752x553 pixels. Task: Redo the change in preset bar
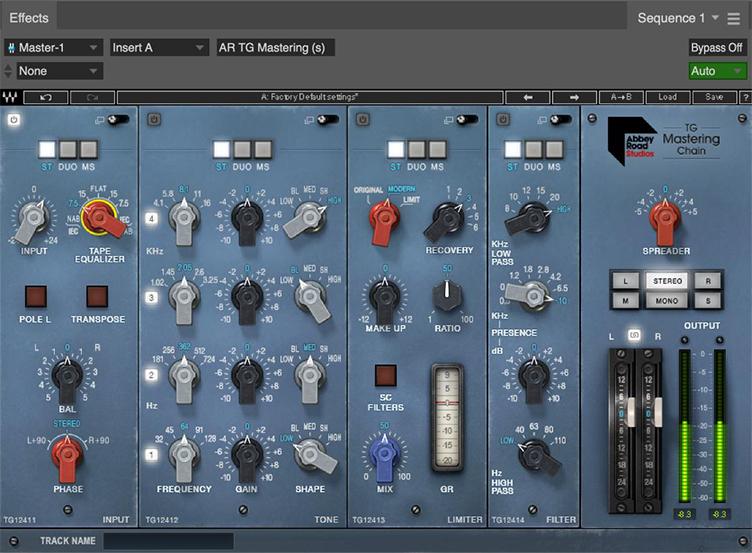click(93, 97)
